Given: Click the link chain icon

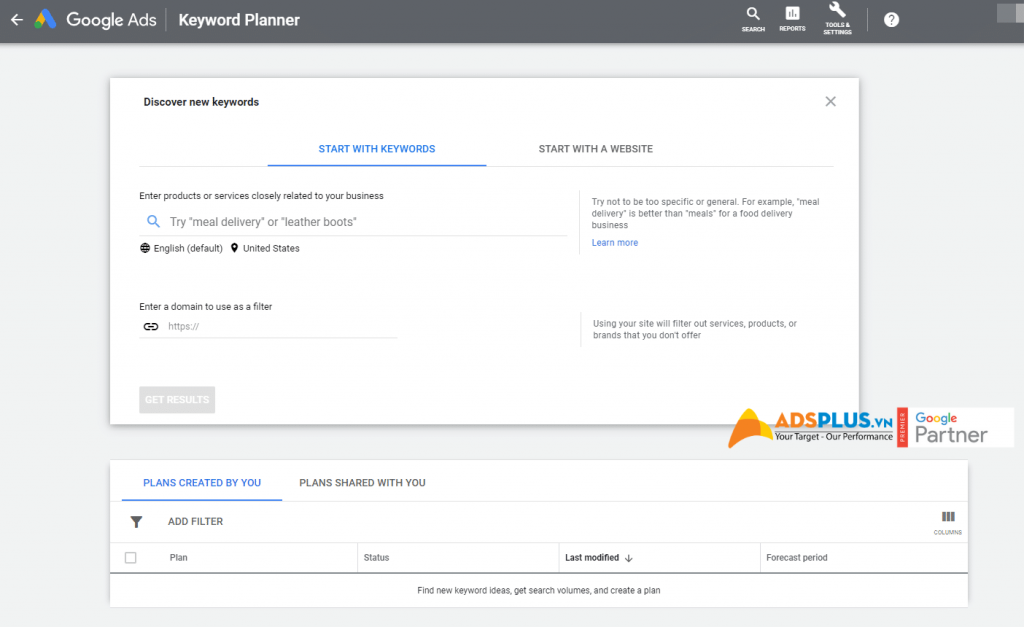Looking at the screenshot, I should click(151, 327).
